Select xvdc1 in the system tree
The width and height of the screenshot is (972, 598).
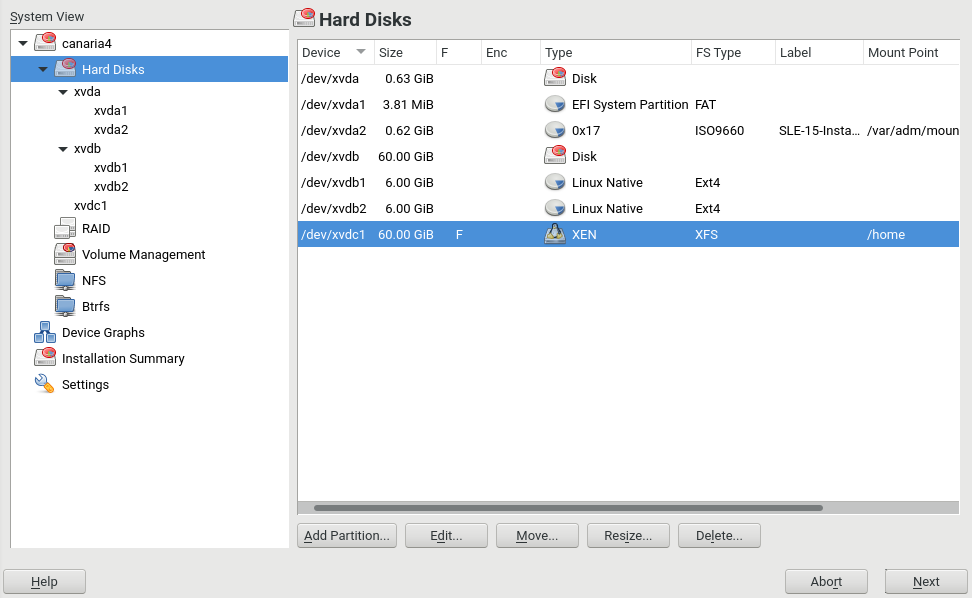(x=93, y=206)
